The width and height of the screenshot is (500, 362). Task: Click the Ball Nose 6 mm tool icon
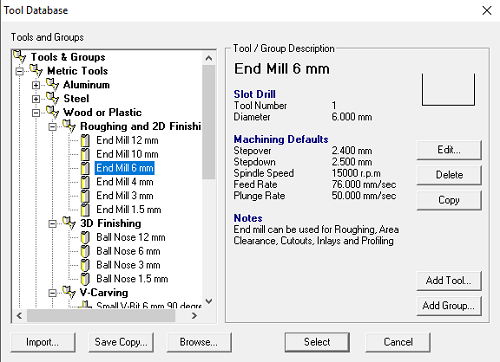(85, 251)
